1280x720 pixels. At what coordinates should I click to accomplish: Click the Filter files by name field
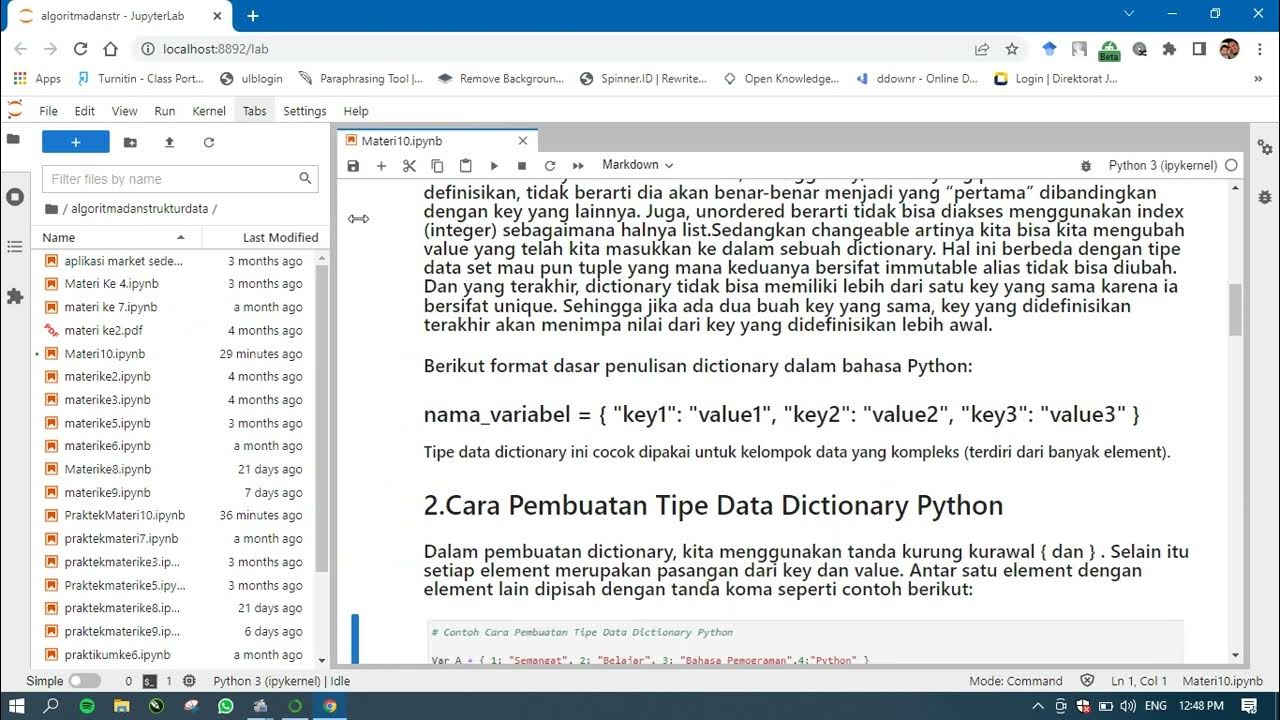point(180,179)
